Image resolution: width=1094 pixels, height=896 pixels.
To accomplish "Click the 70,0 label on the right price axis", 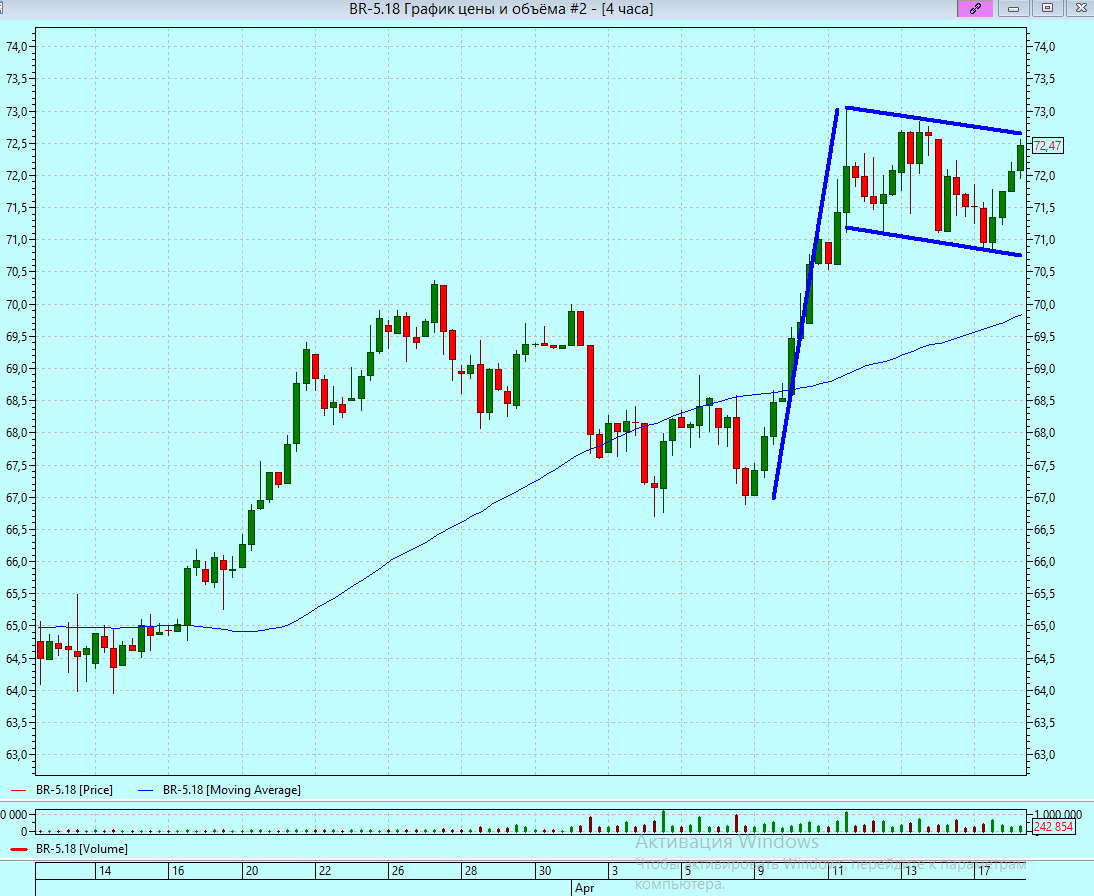I will 1044,305.
